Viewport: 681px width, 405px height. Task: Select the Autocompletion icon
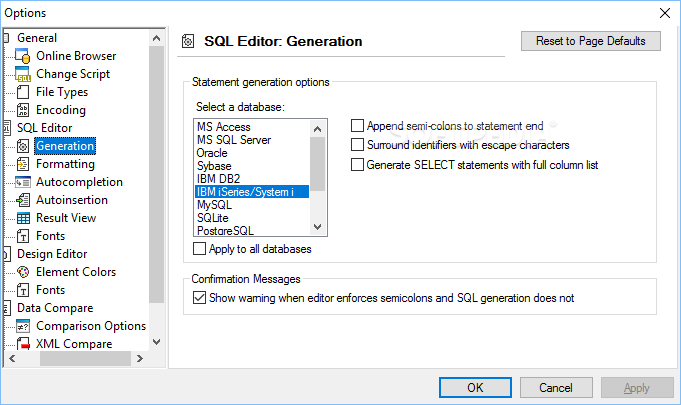[23, 182]
